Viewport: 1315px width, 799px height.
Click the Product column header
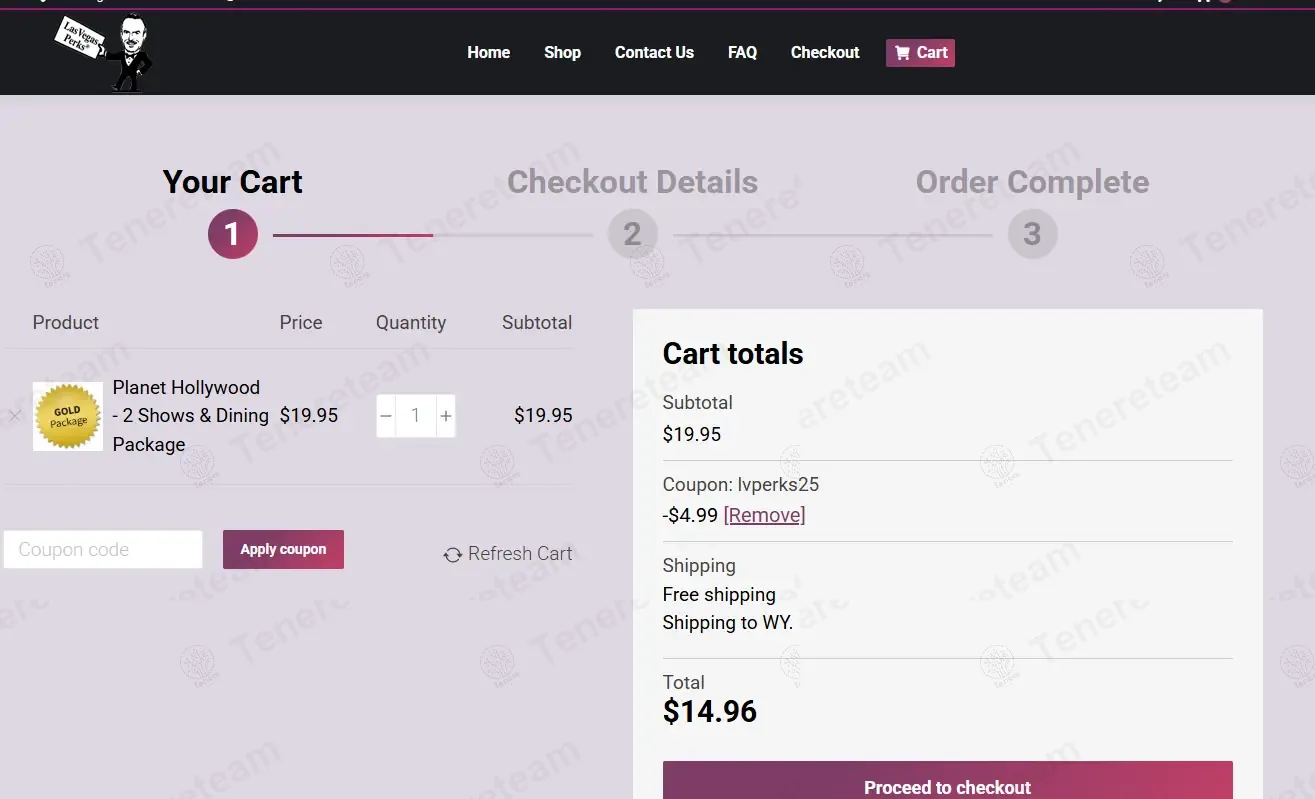pyautogui.click(x=66, y=323)
